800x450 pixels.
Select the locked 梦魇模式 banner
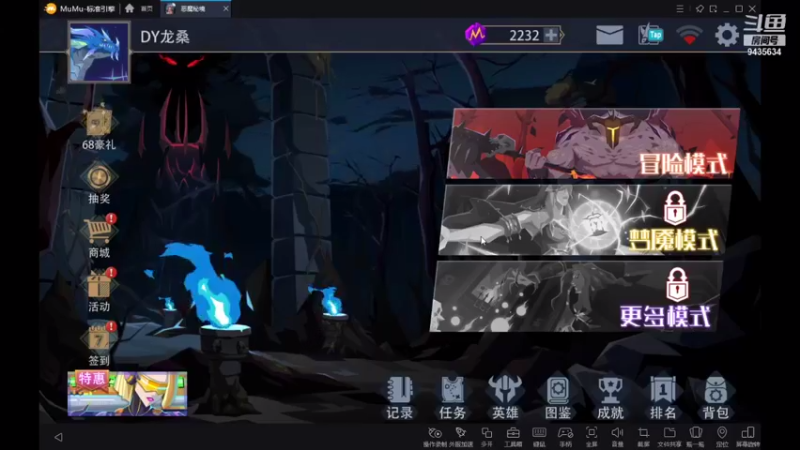coord(585,220)
